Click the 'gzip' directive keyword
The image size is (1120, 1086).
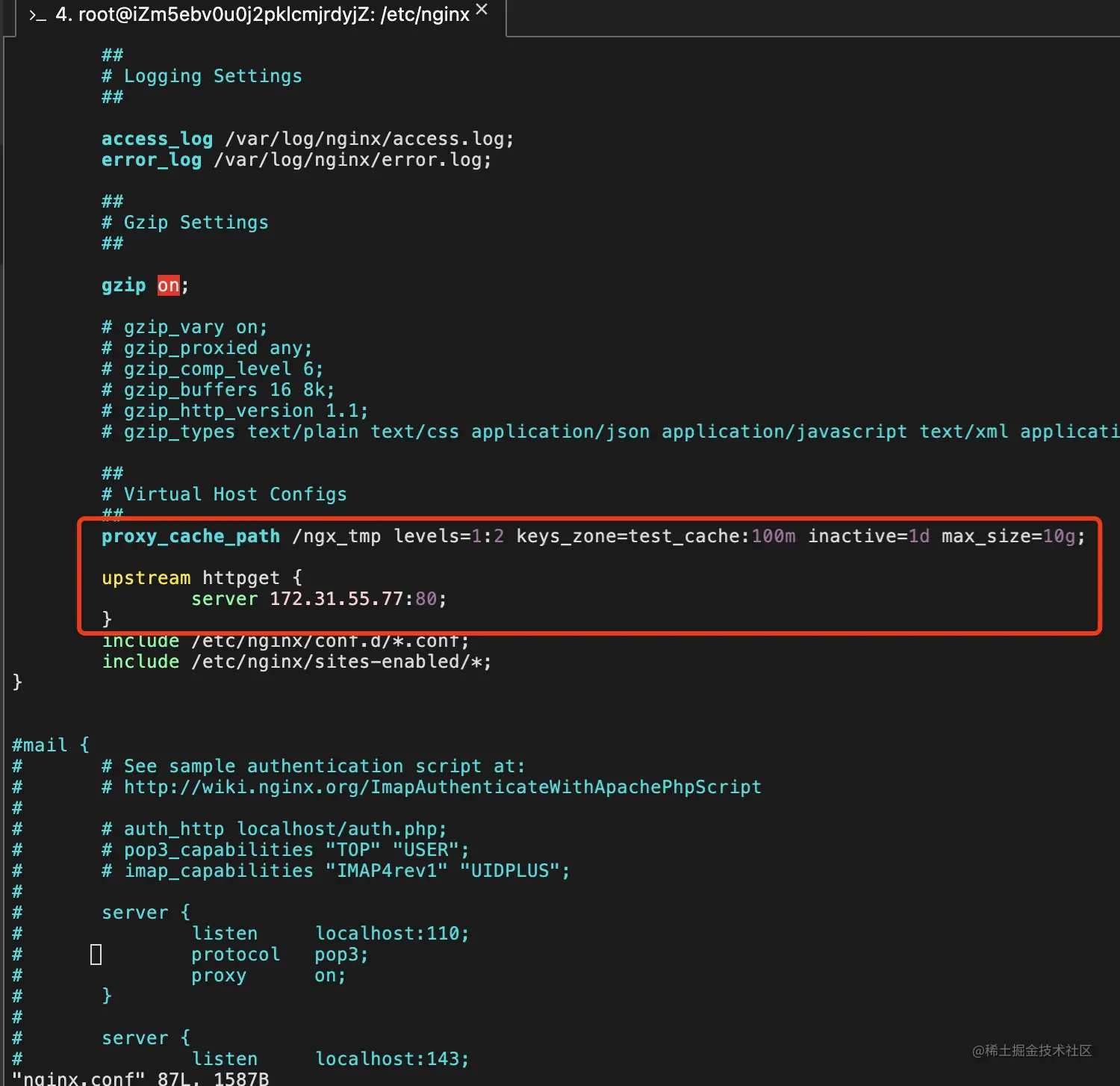tap(124, 285)
